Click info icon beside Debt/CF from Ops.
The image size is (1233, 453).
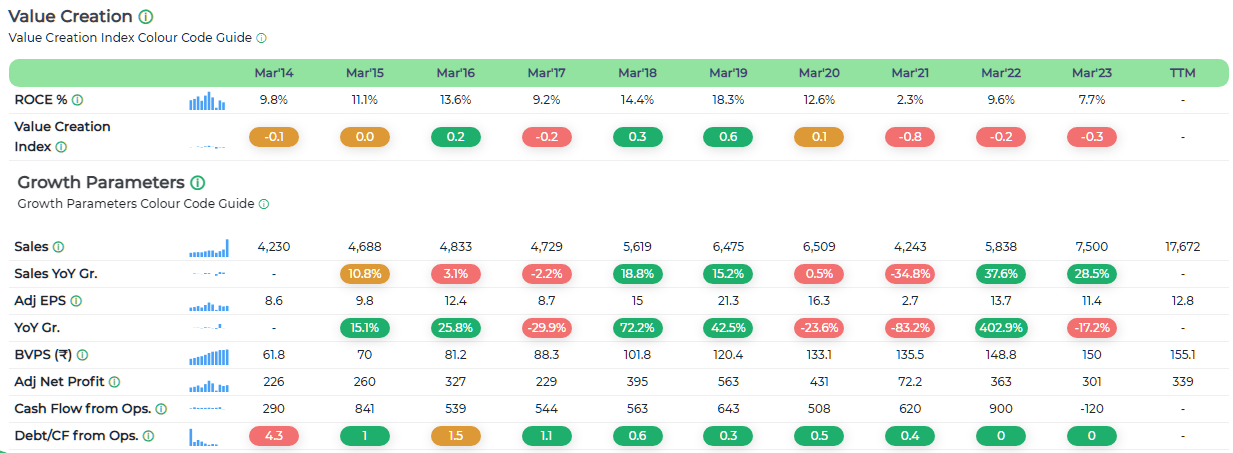click(148, 436)
